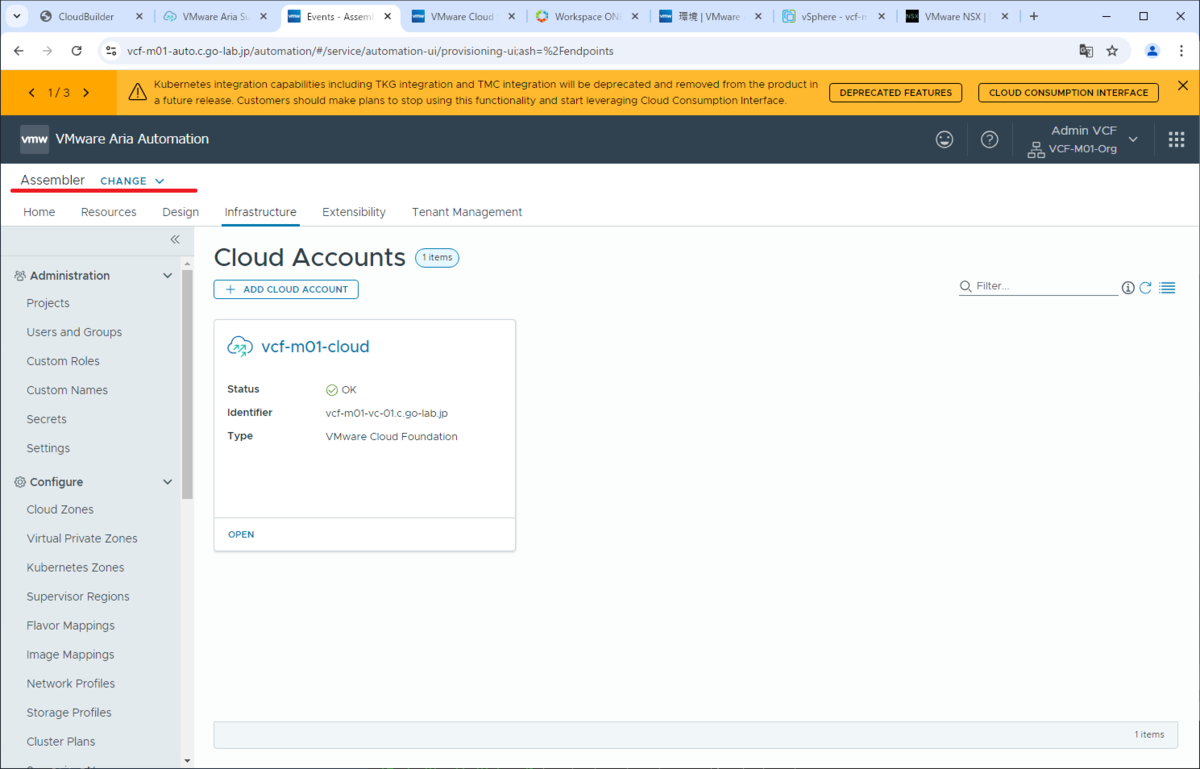This screenshot has height=769, width=1200.
Task: Open Storage Profiles in sidebar
Action: click(x=69, y=712)
